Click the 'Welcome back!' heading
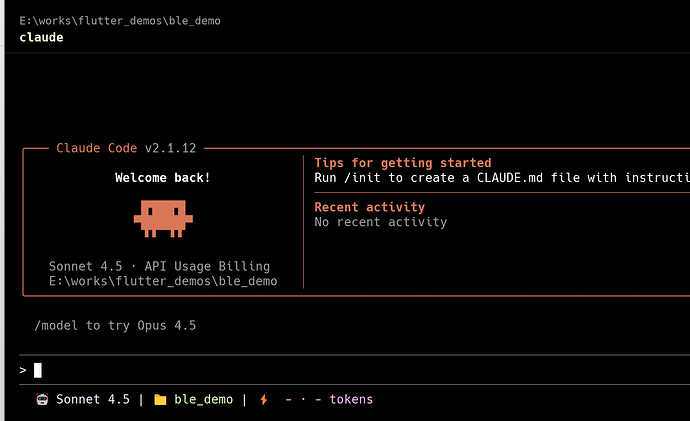 click(163, 178)
